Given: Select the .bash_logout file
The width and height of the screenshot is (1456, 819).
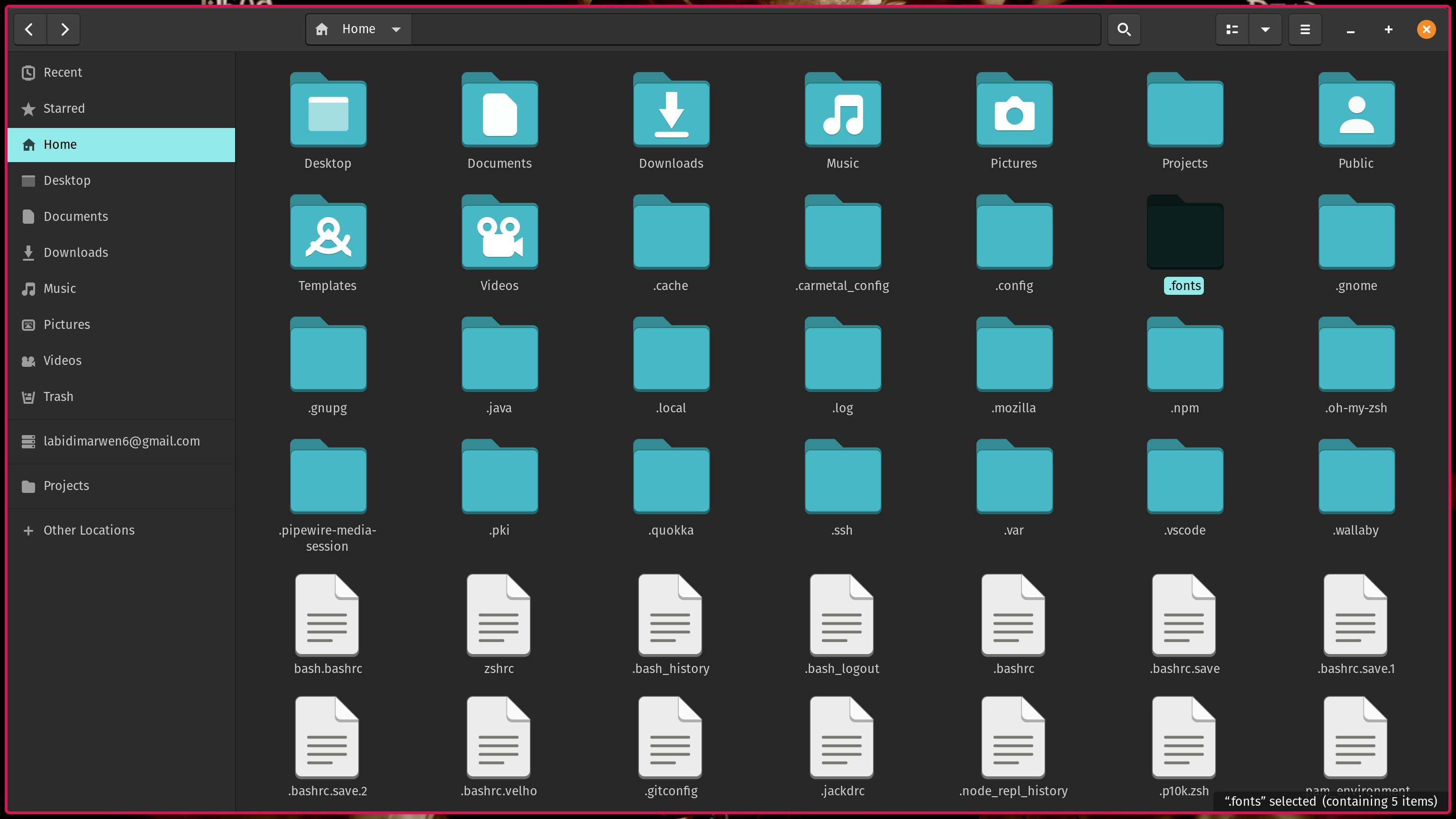Looking at the screenshot, I should [842, 615].
